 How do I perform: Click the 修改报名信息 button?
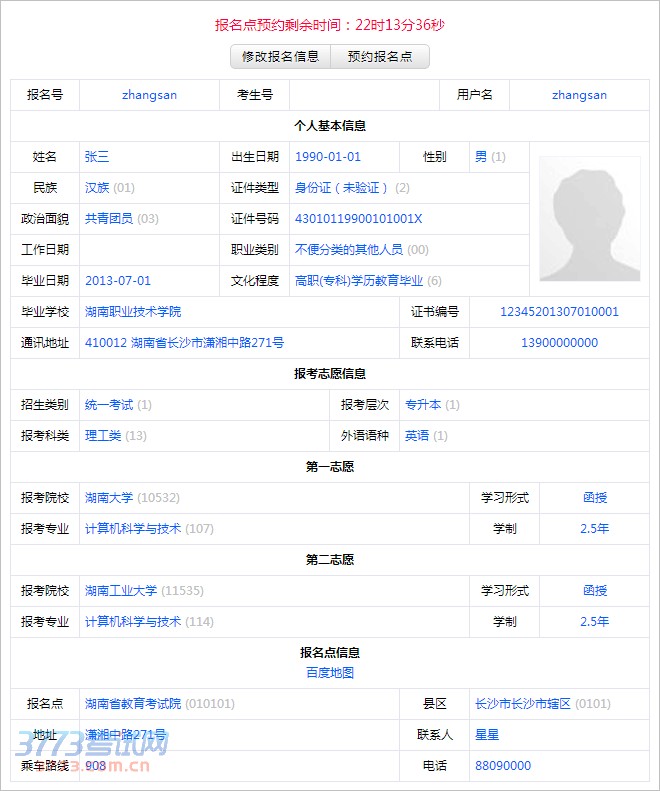[x=280, y=57]
